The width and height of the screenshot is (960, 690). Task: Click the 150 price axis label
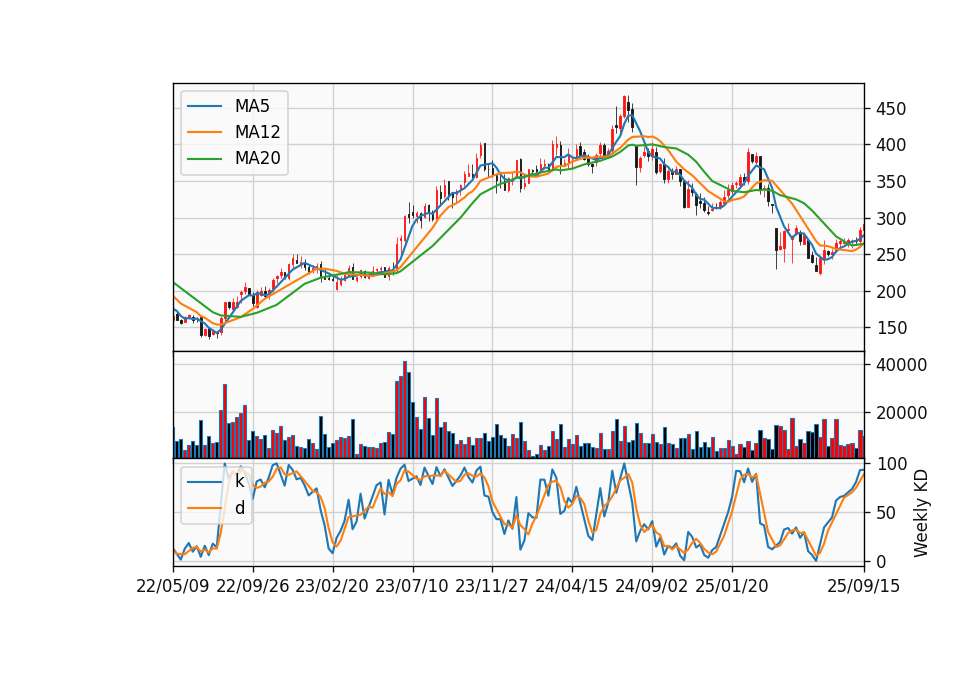pyautogui.click(x=891, y=328)
